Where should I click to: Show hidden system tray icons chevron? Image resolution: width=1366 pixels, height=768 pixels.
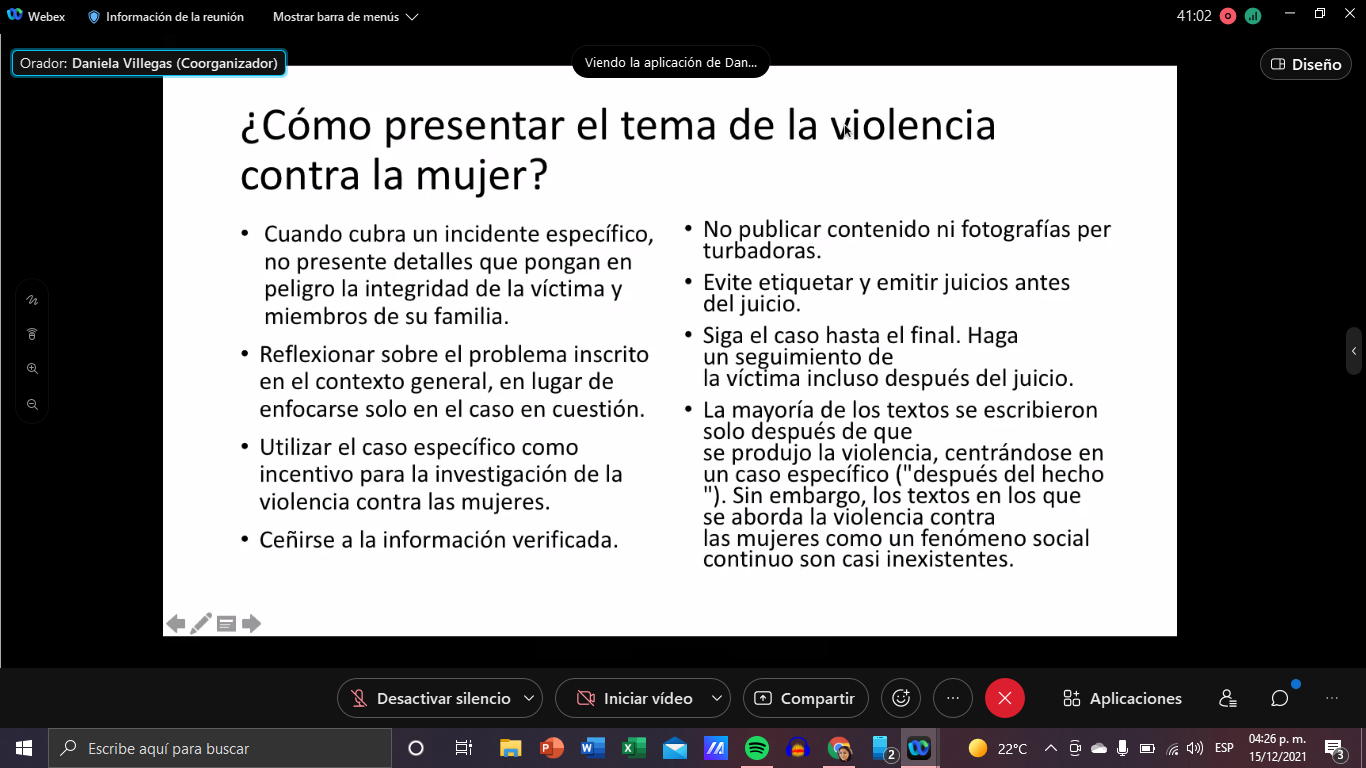tap(1051, 748)
